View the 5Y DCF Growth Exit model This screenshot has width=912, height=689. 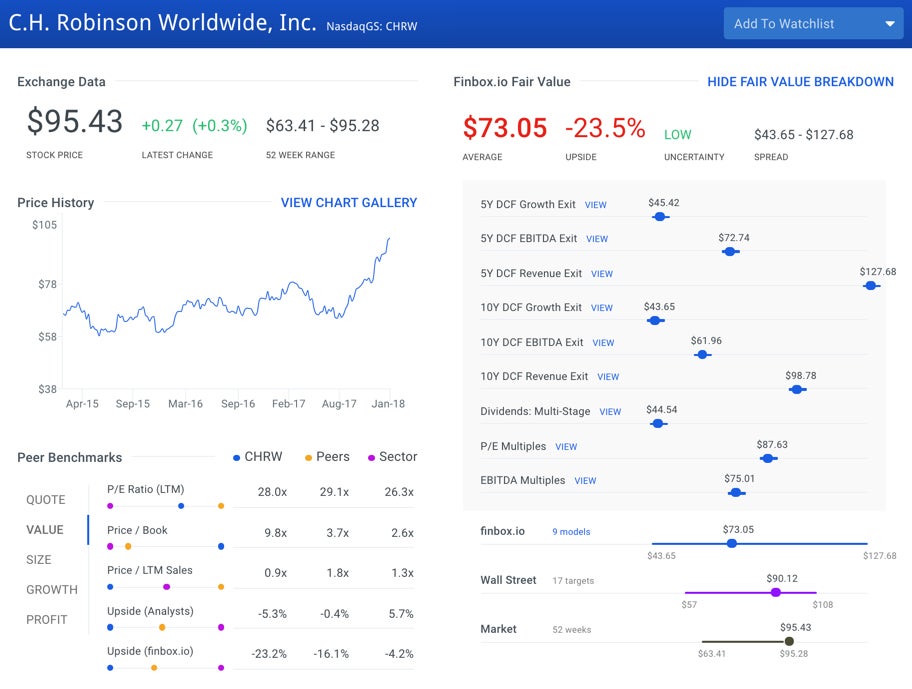tap(596, 205)
